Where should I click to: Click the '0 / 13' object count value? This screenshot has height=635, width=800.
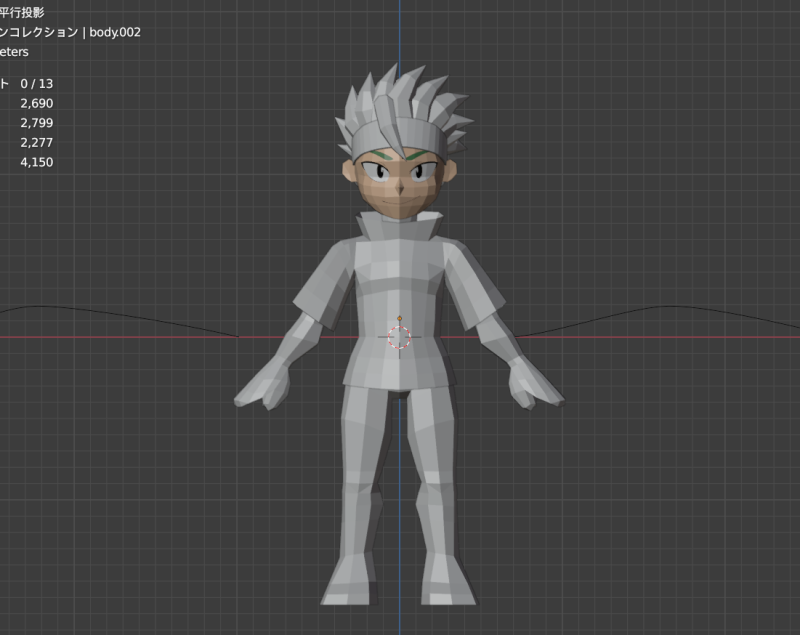(x=37, y=84)
